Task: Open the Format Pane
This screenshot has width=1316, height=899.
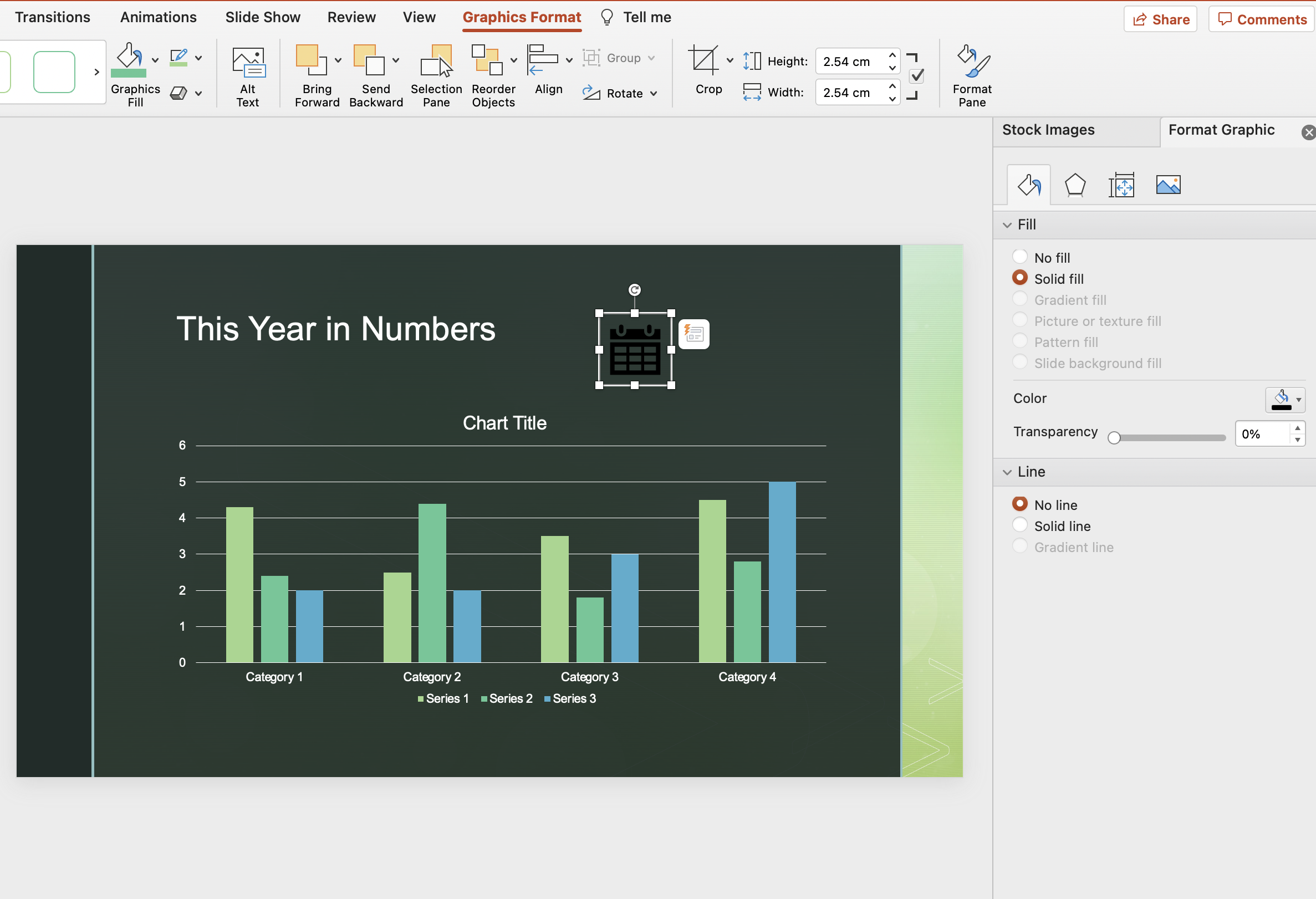Action: 972,76
